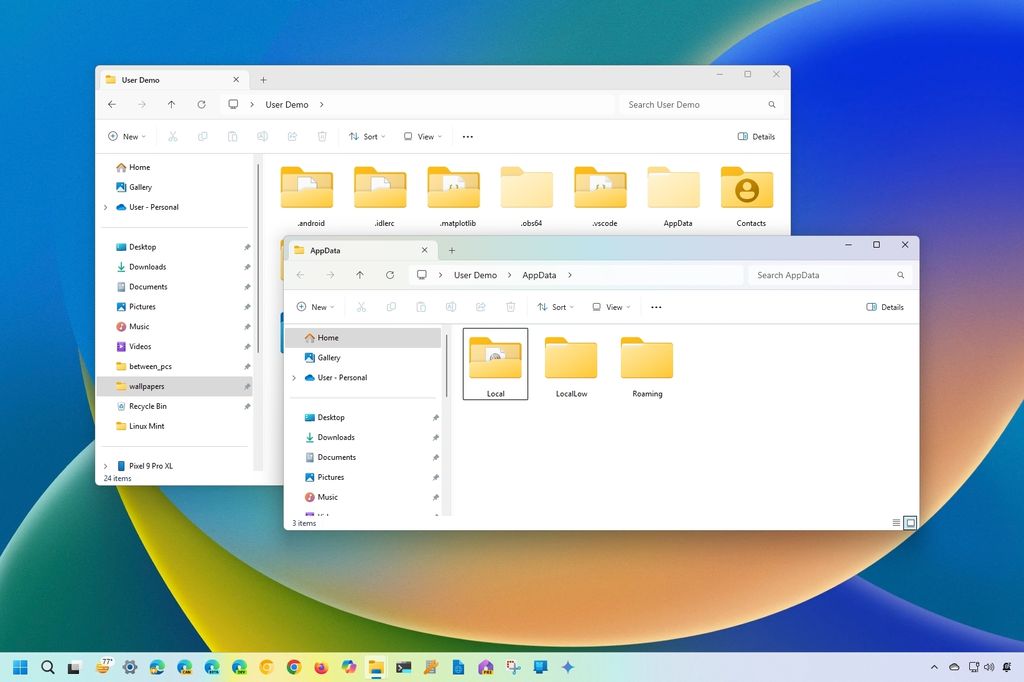Click the Refresh icon in AppData window
Screen dimensions: 1024x682
[x=390, y=275]
